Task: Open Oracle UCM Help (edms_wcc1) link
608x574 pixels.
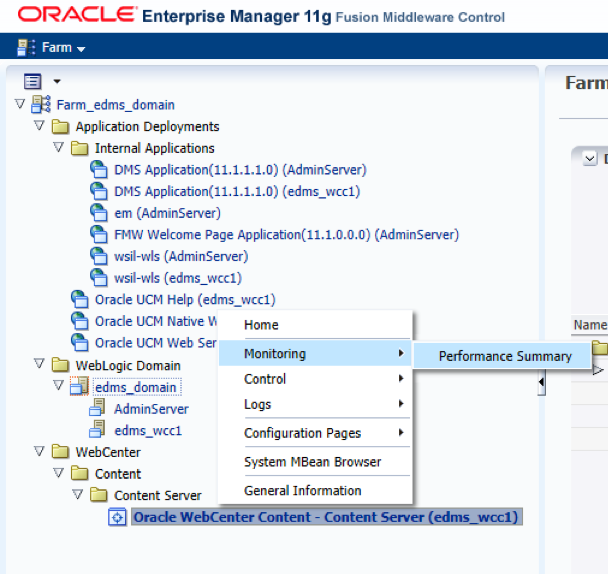Action: 185,300
